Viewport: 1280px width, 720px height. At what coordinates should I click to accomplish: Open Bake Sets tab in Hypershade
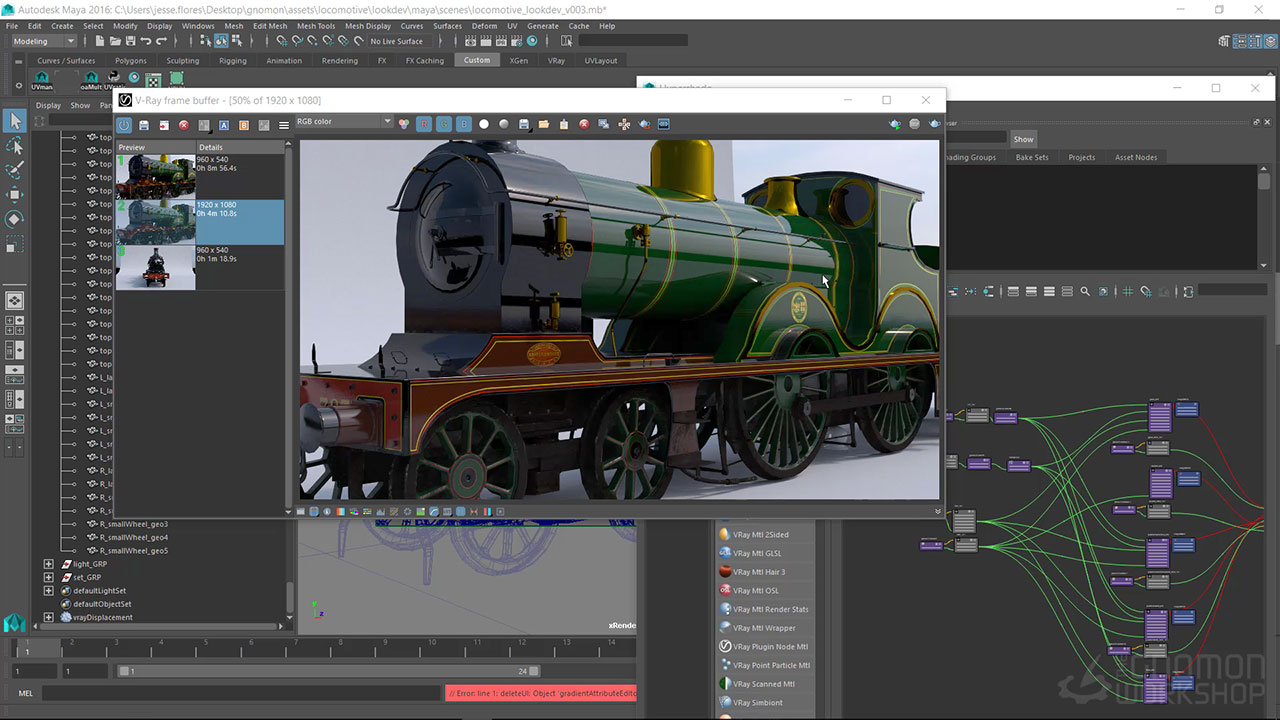point(1032,157)
